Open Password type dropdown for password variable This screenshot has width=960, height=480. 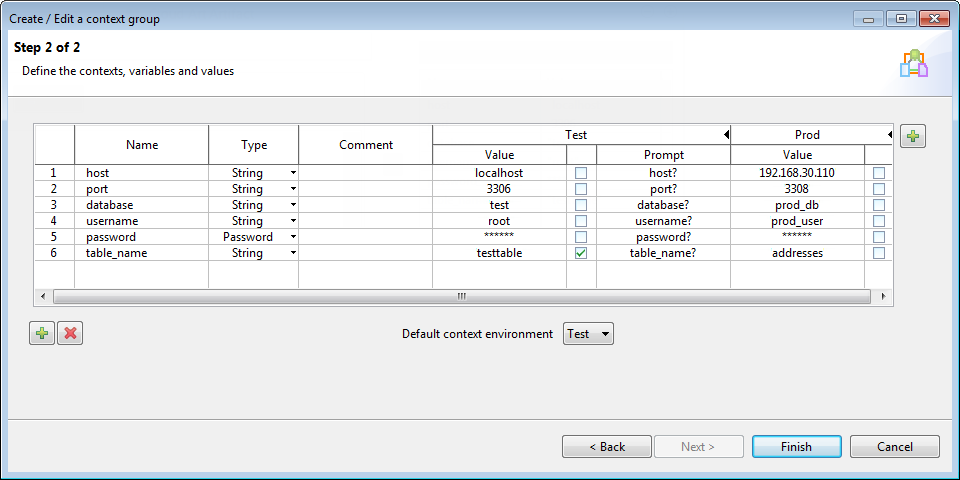point(293,237)
